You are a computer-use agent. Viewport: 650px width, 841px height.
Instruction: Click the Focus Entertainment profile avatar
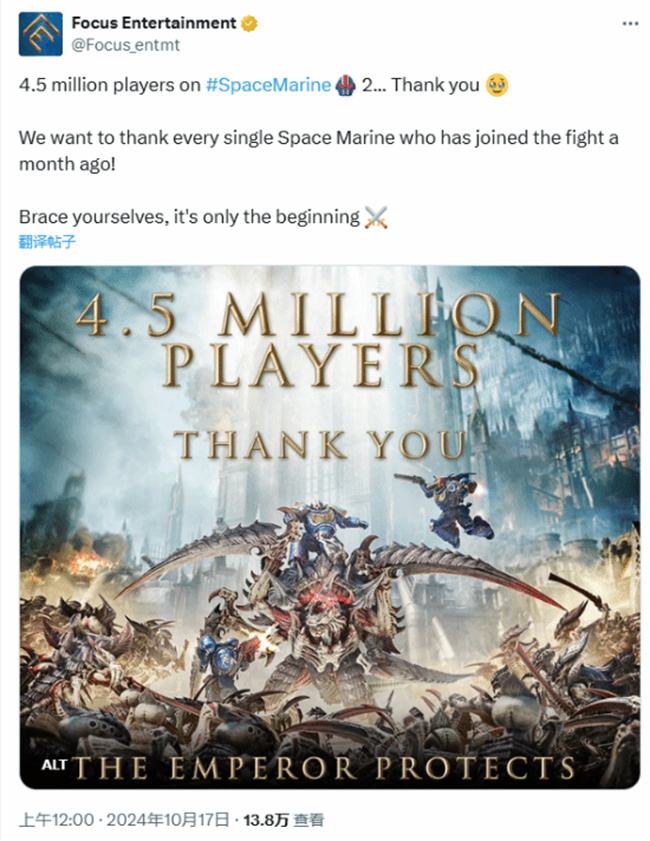(x=40, y=33)
